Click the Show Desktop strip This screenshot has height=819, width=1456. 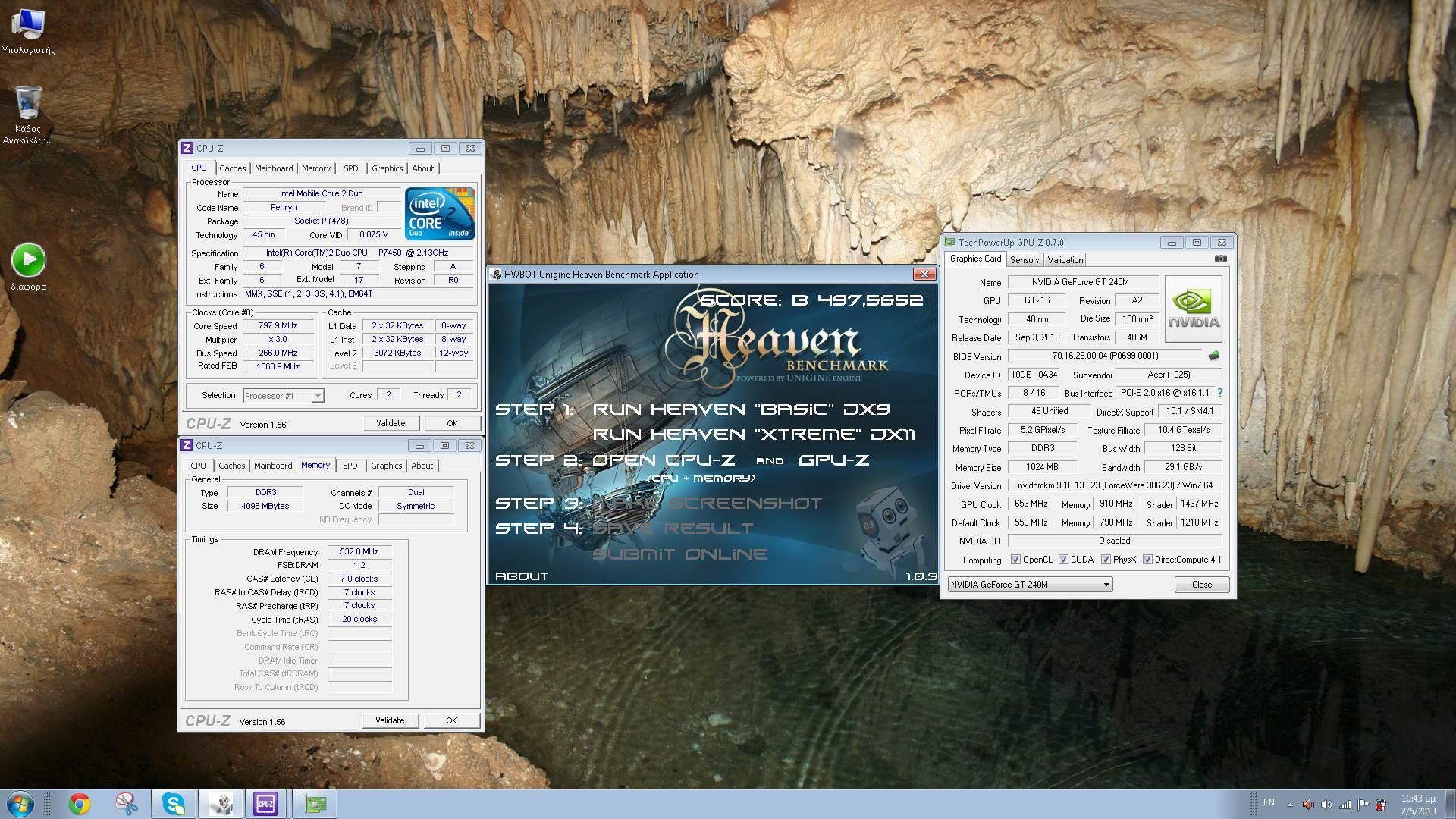pyautogui.click(x=1450, y=804)
